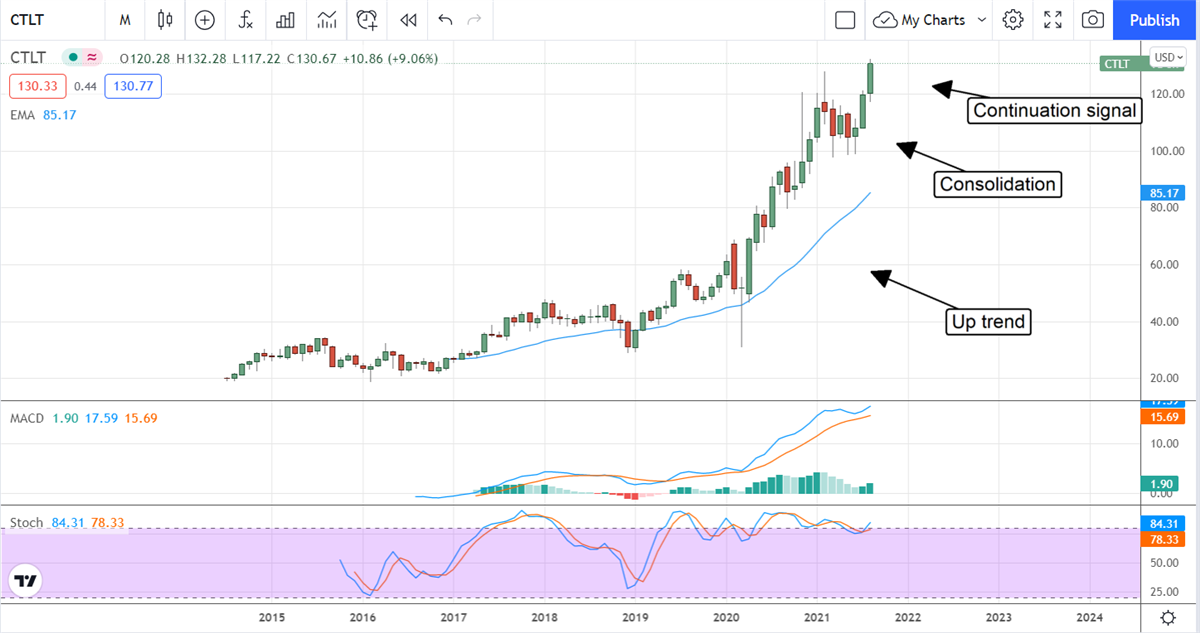The width and height of the screenshot is (1200, 633).
Task: Open the financials bar chart icon
Action: pos(285,20)
